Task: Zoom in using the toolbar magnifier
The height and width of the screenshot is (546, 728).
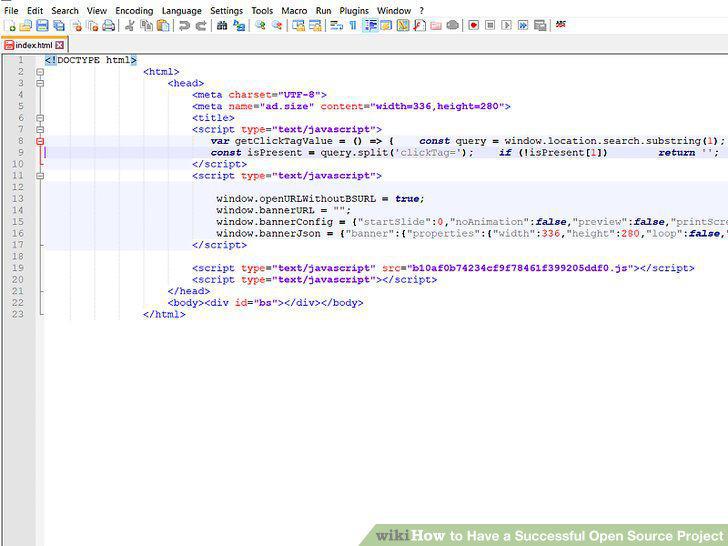Action: point(260,26)
